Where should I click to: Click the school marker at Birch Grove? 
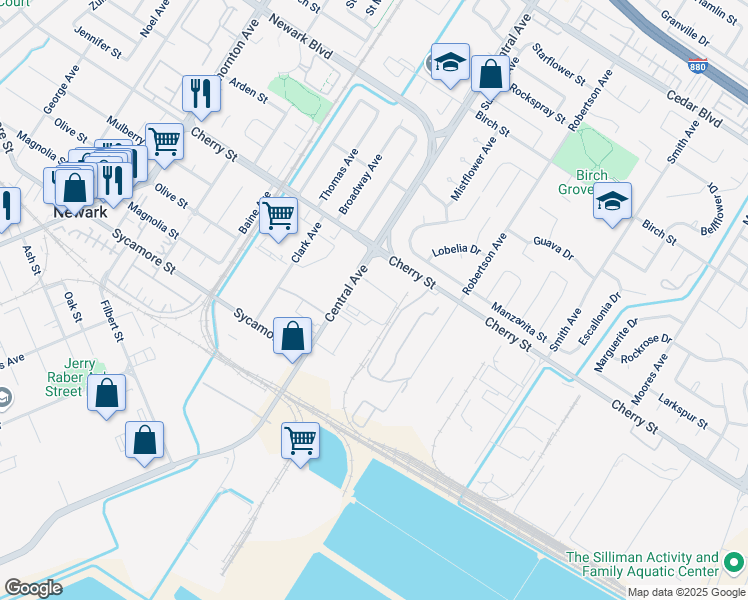pos(613,203)
